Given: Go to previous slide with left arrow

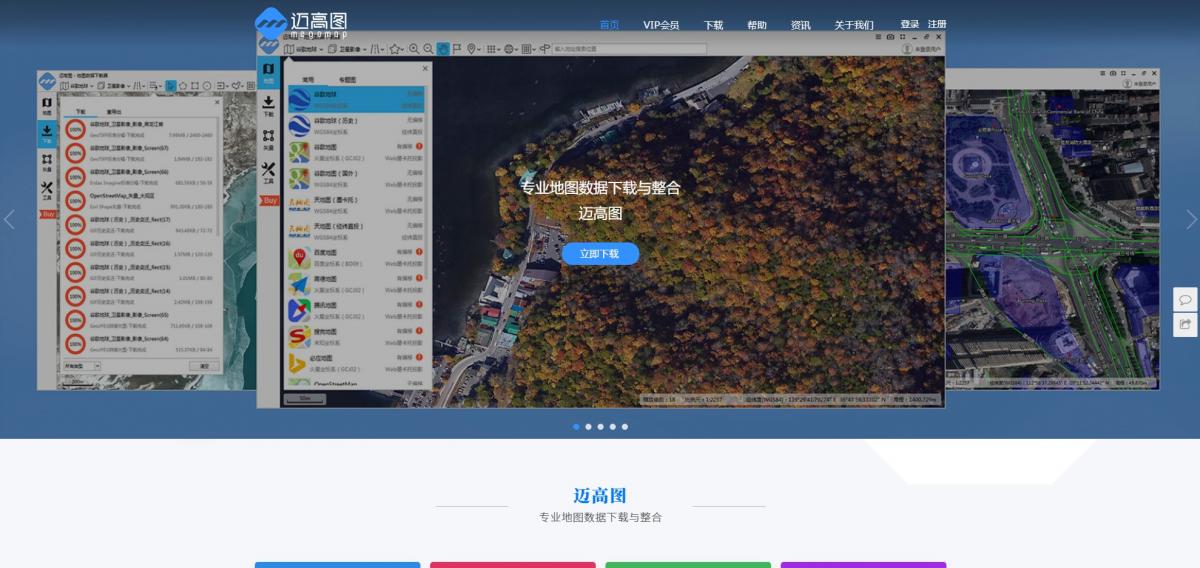Looking at the screenshot, I should (10, 220).
